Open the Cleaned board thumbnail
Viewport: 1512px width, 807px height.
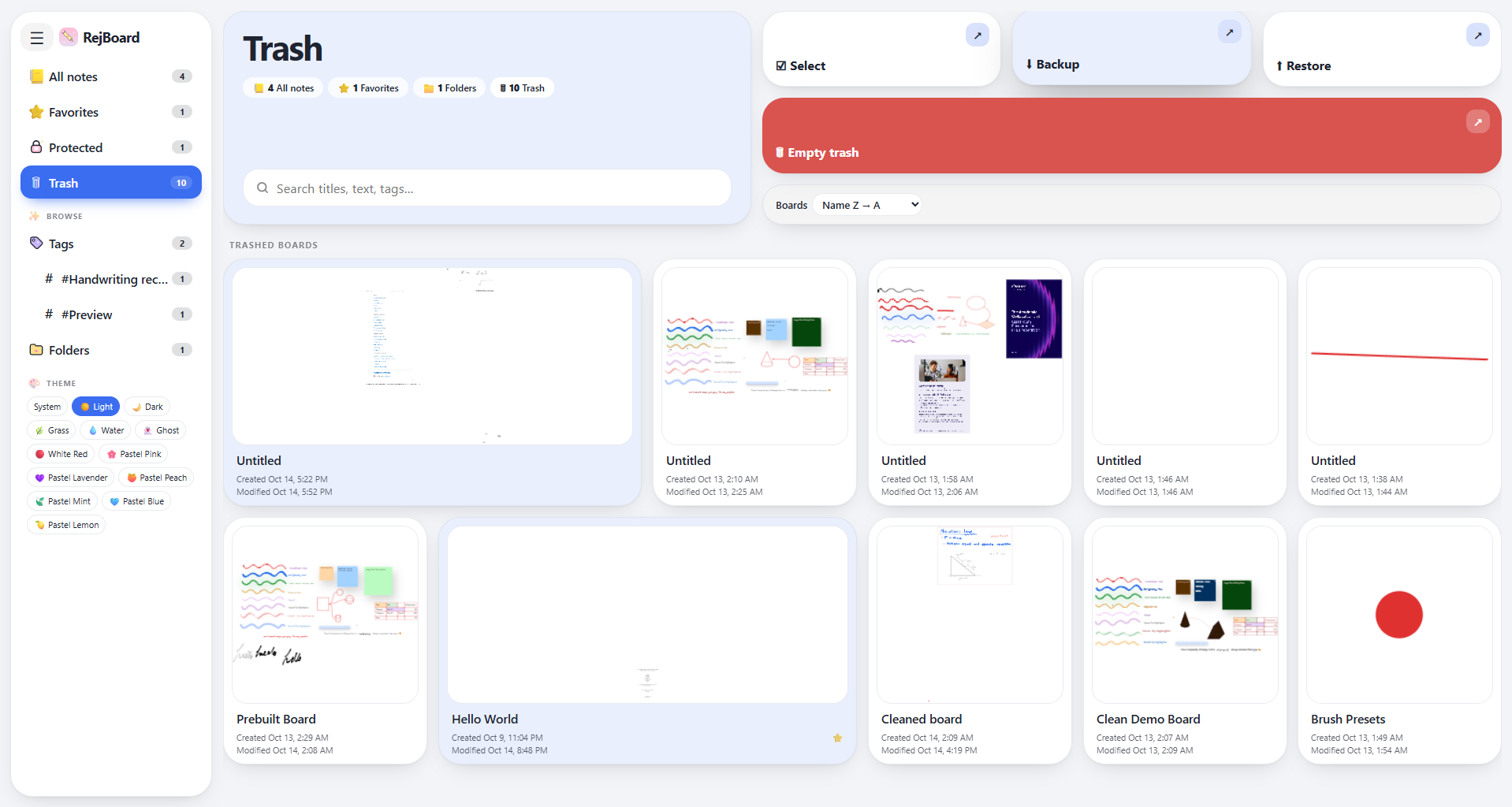(970, 615)
